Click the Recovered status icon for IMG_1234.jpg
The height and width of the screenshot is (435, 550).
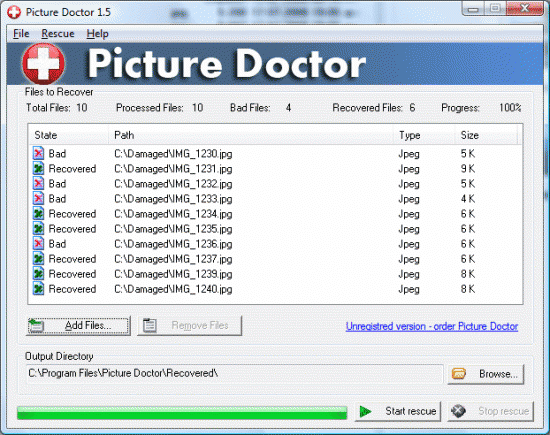(x=38, y=214)
